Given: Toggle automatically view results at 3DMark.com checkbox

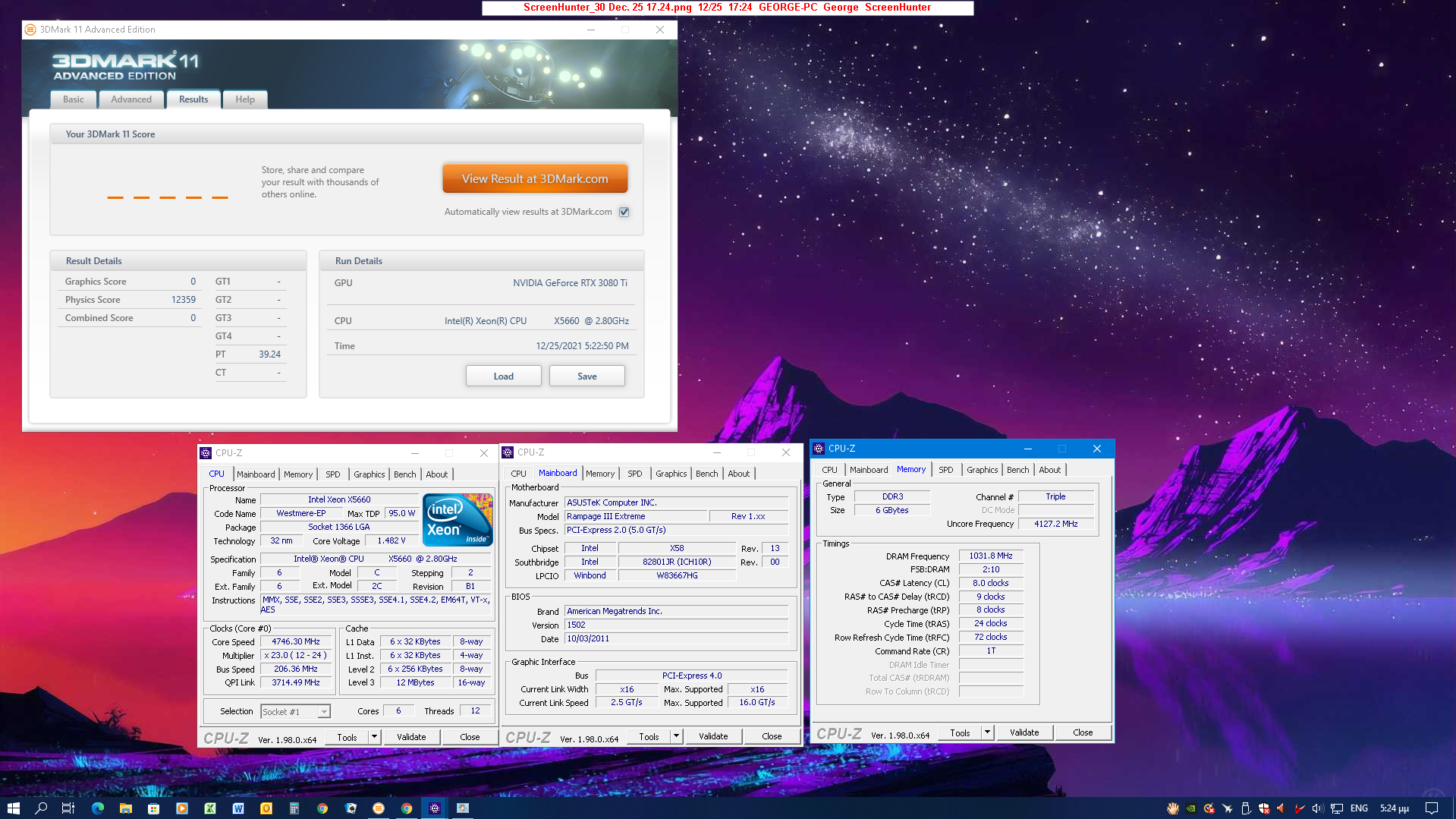Looking at the screenshot, I should [624, 212].
